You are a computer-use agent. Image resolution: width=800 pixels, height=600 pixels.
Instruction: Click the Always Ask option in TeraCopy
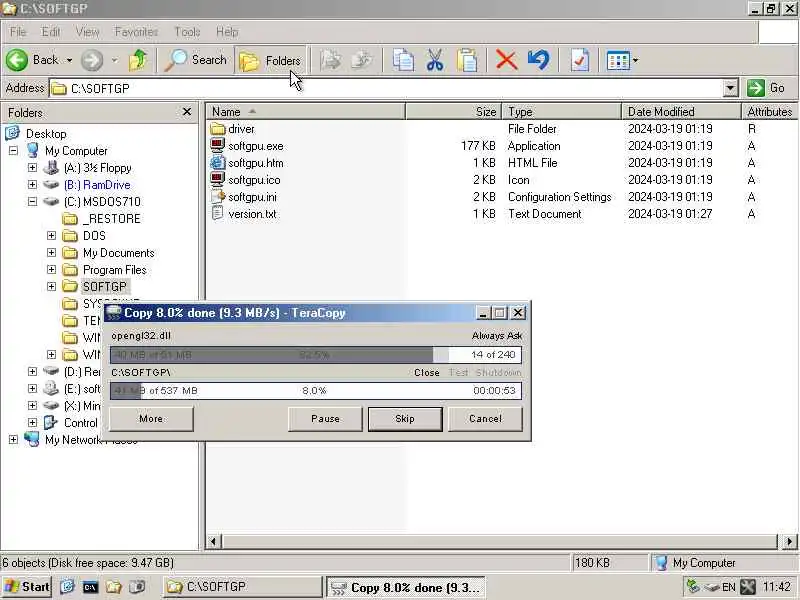497,336
